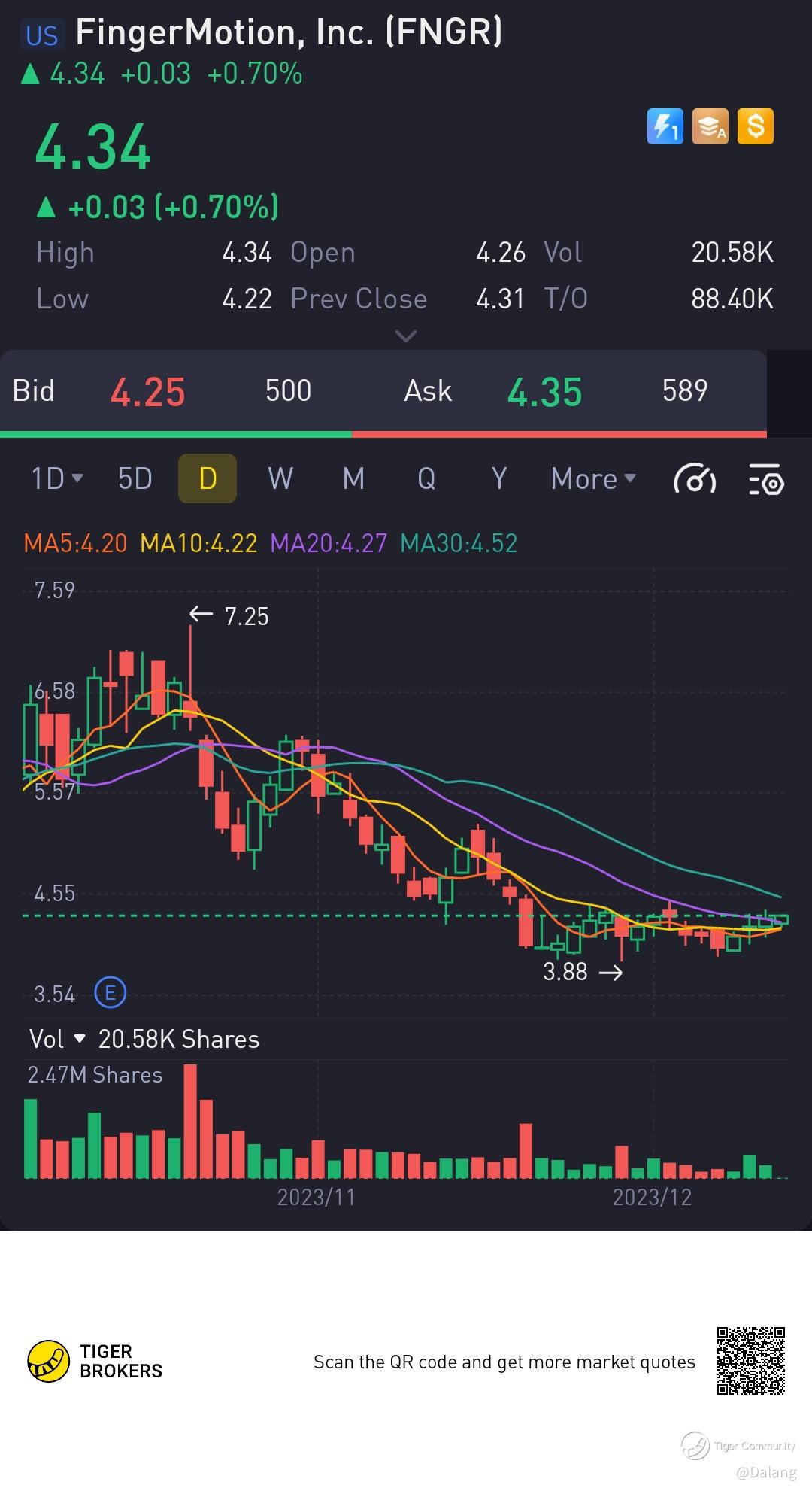Open the Vol indicator dropdown
The image size is (812, 1491).
(x=57, y=1039)
